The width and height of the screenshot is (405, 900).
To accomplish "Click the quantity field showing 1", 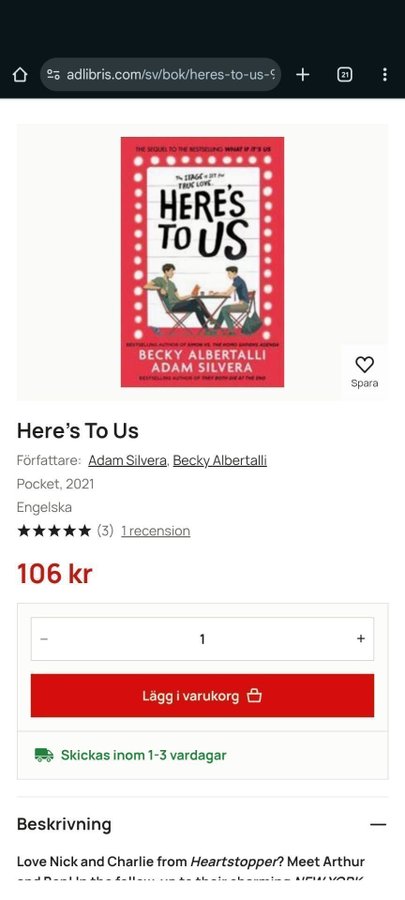I will 202,639.
